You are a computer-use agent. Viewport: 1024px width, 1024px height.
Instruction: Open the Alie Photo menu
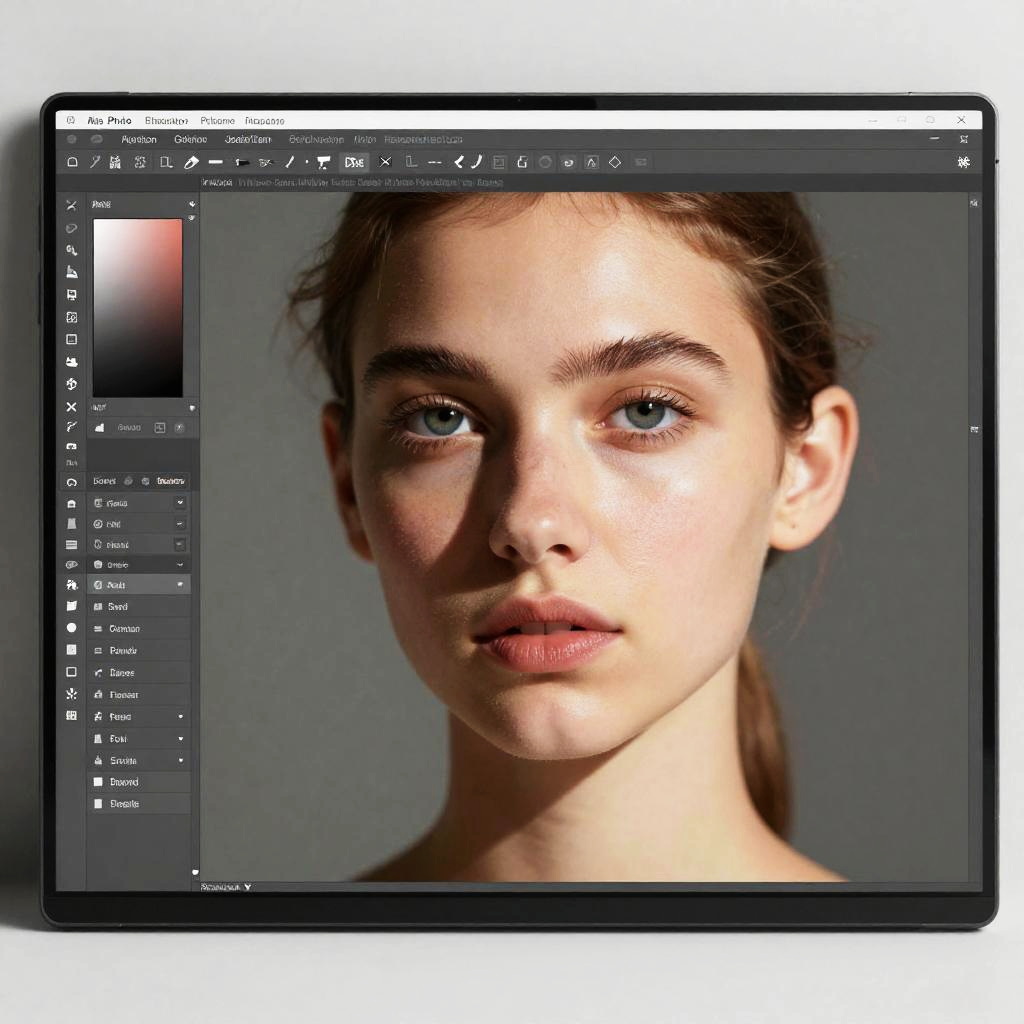tap(109, 121)
